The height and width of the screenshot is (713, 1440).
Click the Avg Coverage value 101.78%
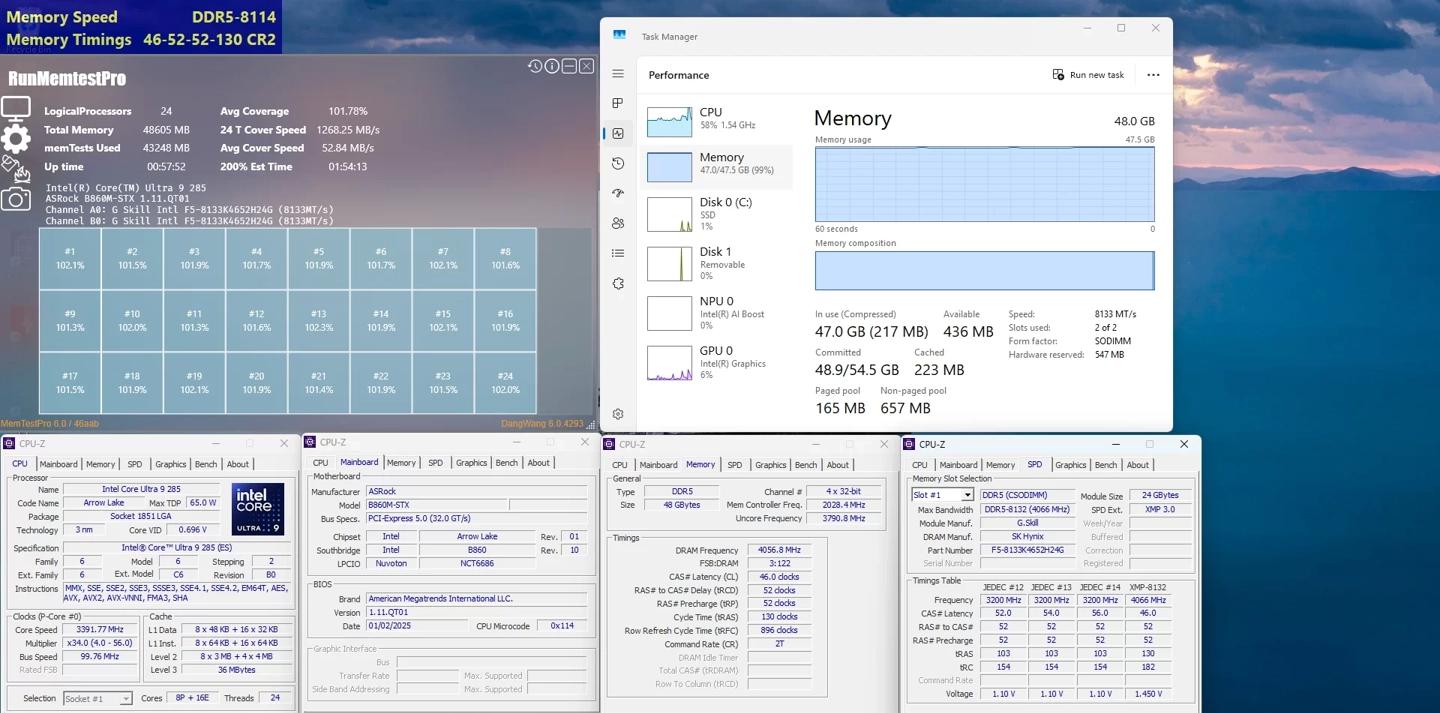pyautogui.click(x=348, y=111)
